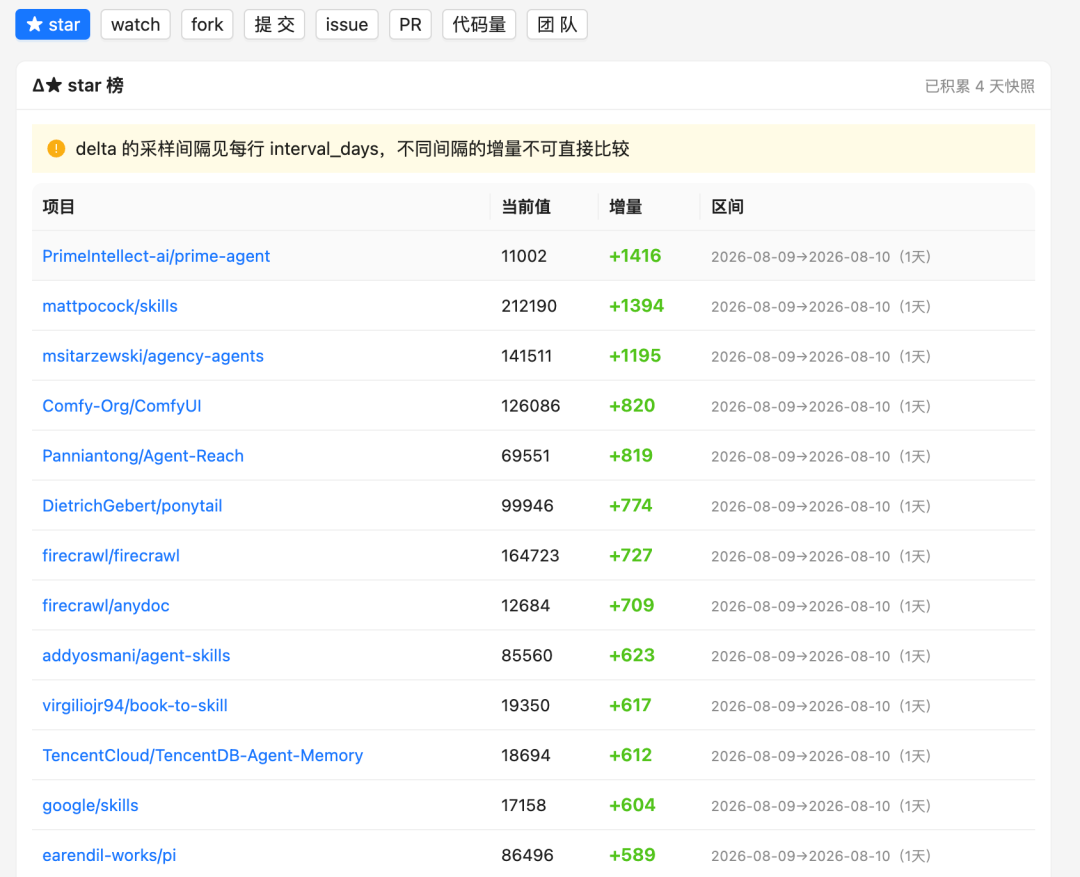The width and height of the screenshot is (1080, 877).
Task: Select the current value 11002
Action: pyautogui.click(x=524, y=256)
